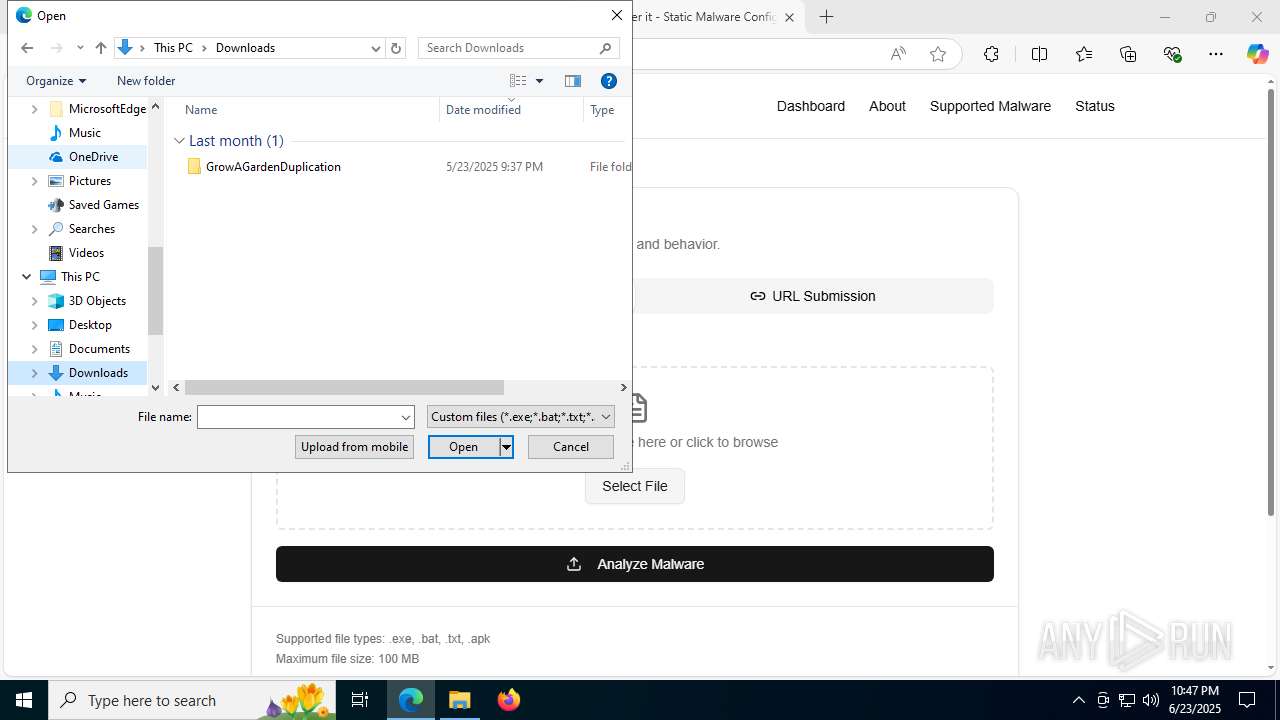The height and width of the screenshot is (720, 1280).
Task: Open view options dropdown arrow
Action: click(539, 81)
